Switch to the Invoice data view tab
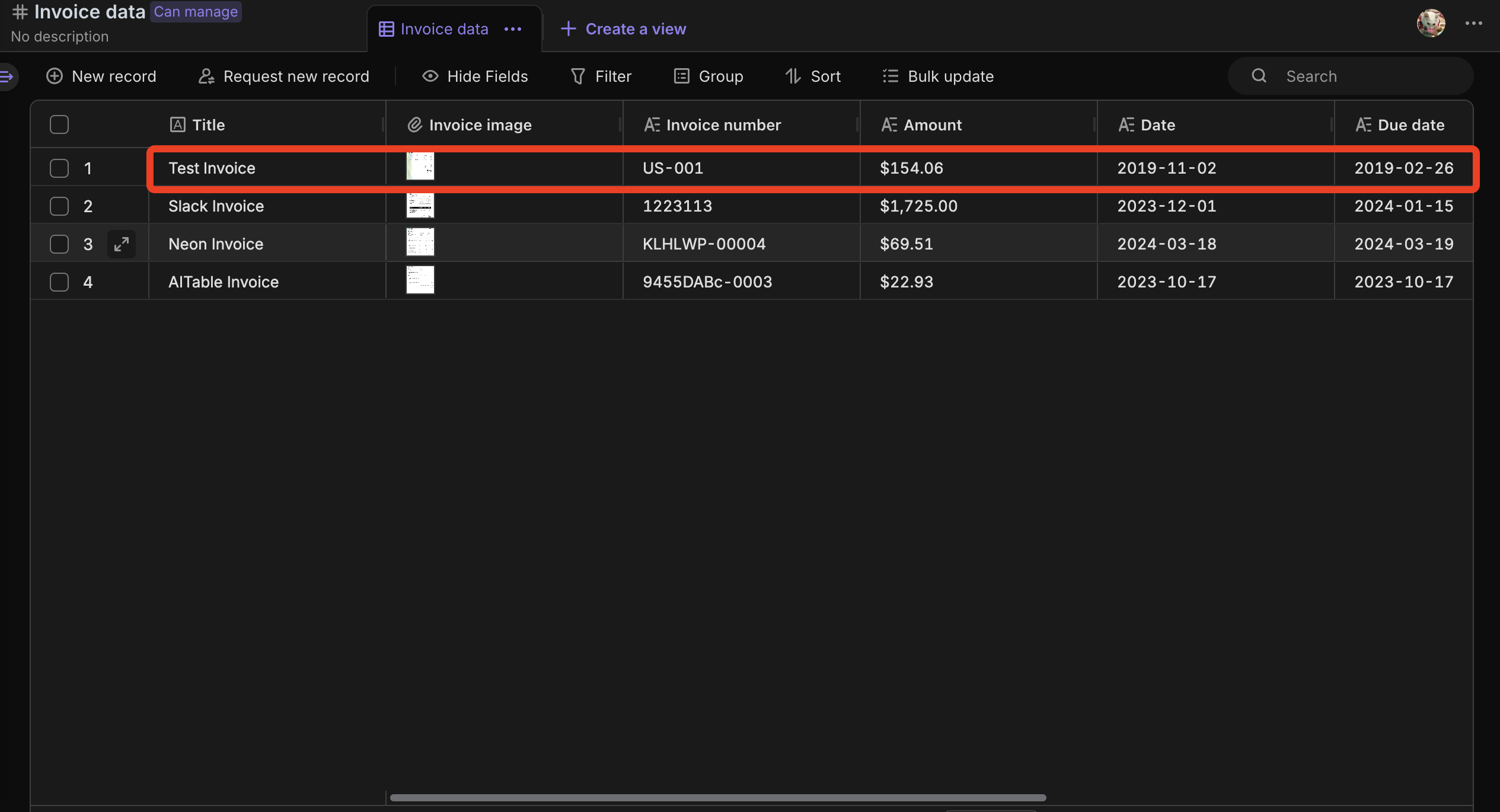 pos(454,29)
